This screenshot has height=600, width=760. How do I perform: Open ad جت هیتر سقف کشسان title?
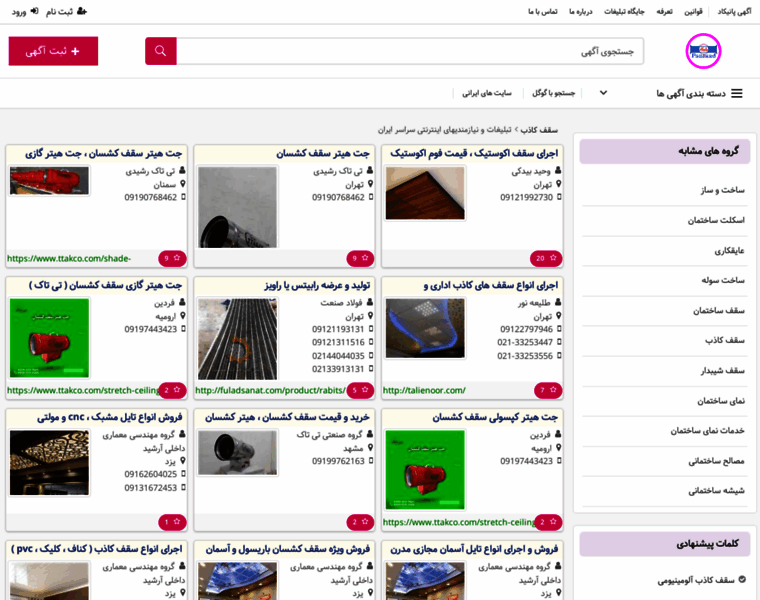pyautogui.click(x=323, y=154)
